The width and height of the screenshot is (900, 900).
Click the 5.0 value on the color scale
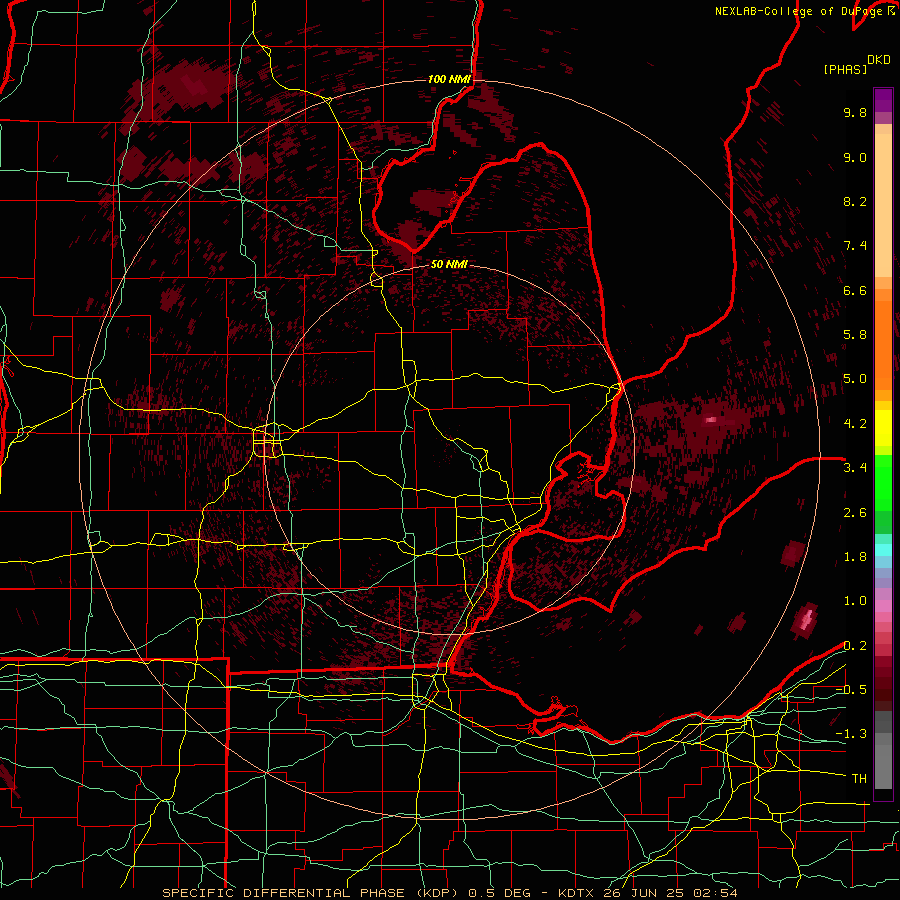click(855, 379)
